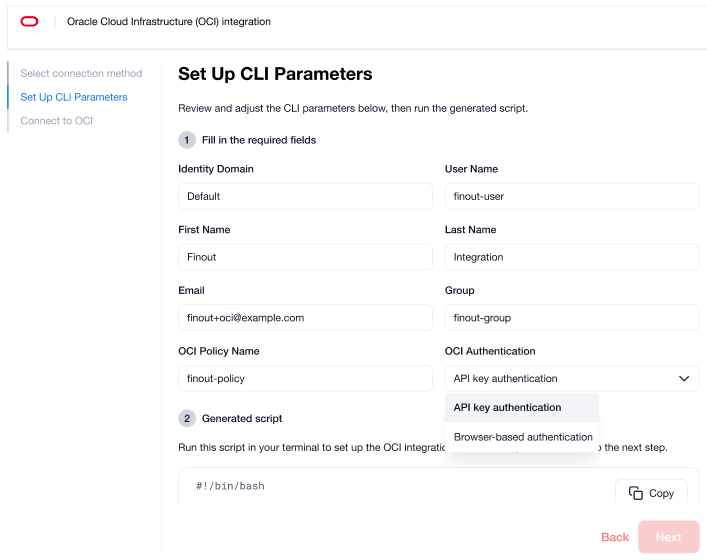
Task: Click the Oracle logo icon
Action: coord(29,21)
